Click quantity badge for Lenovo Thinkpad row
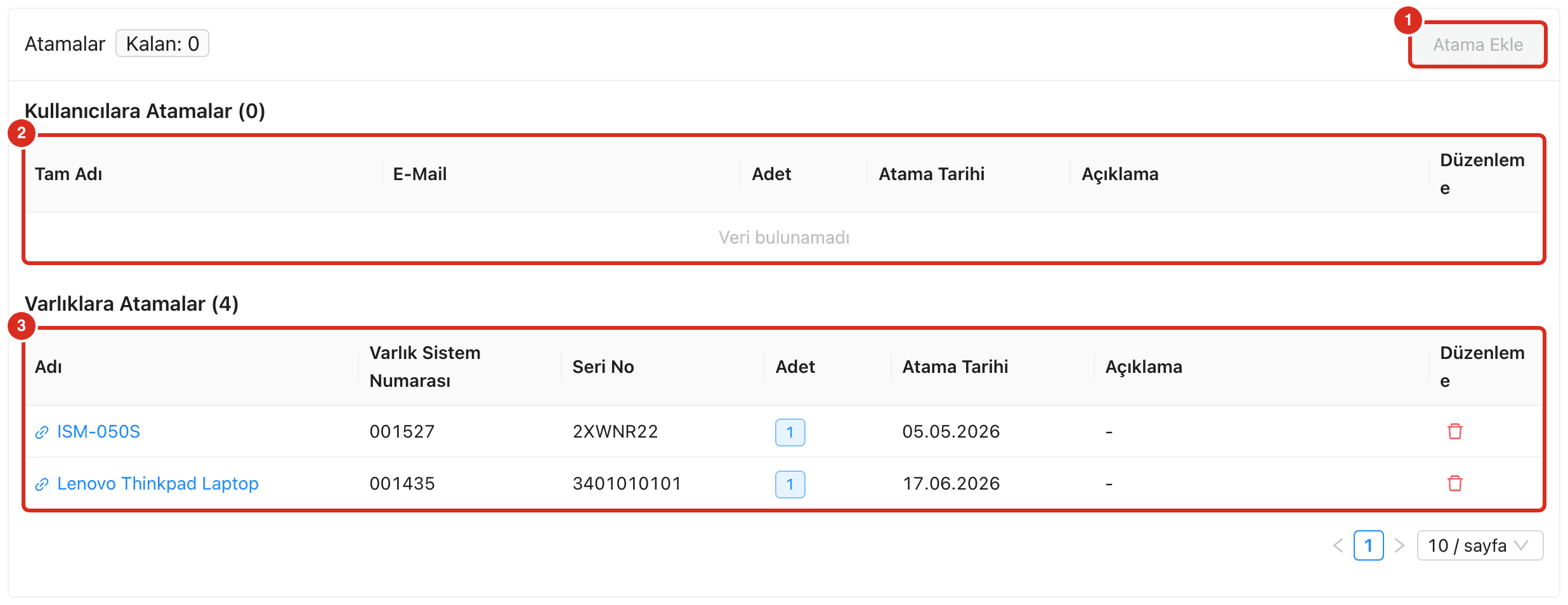This screenshot has height=605, width=1568. (x=790, y=485)
